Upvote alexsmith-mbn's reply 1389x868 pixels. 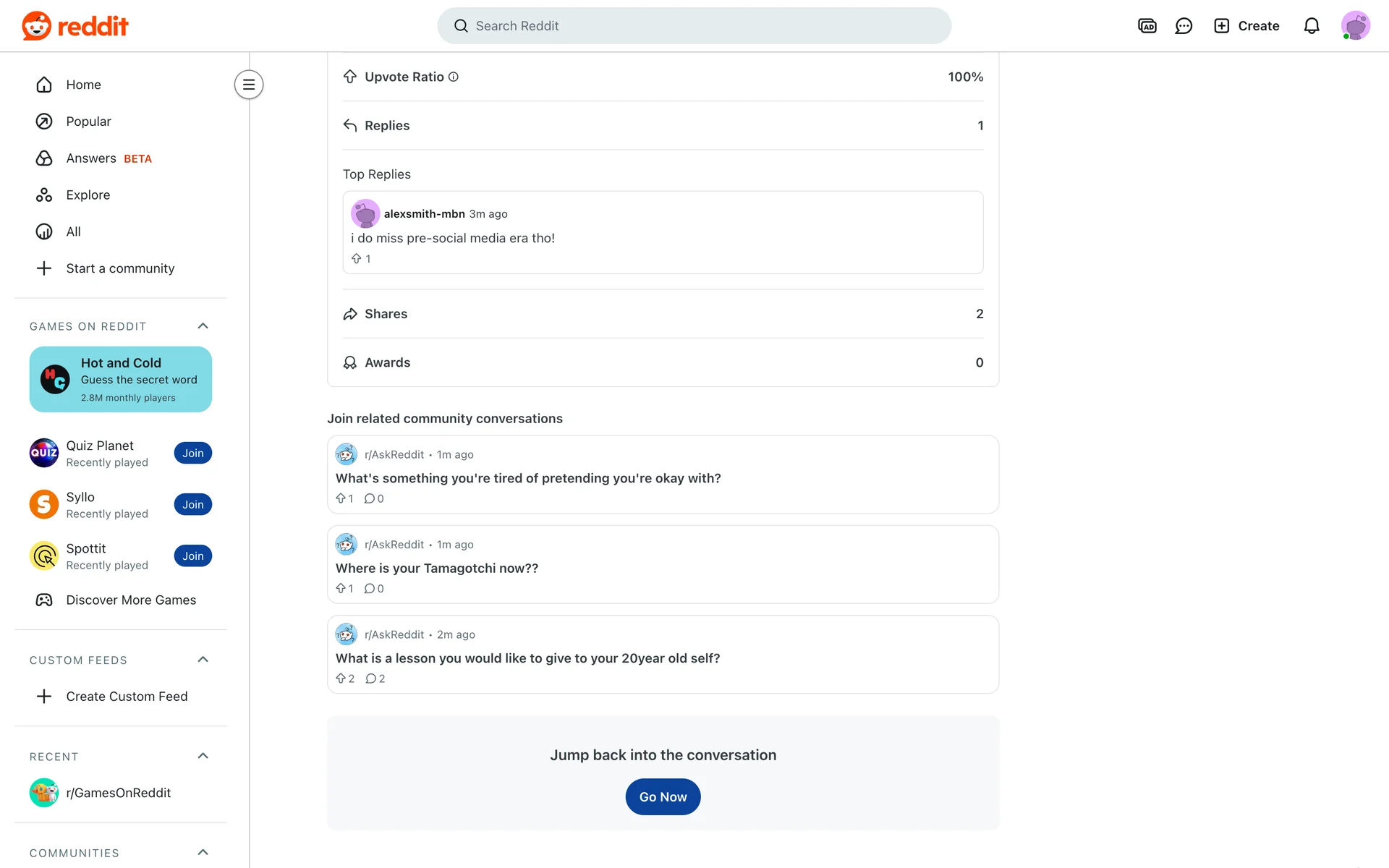tap(357, 259)
